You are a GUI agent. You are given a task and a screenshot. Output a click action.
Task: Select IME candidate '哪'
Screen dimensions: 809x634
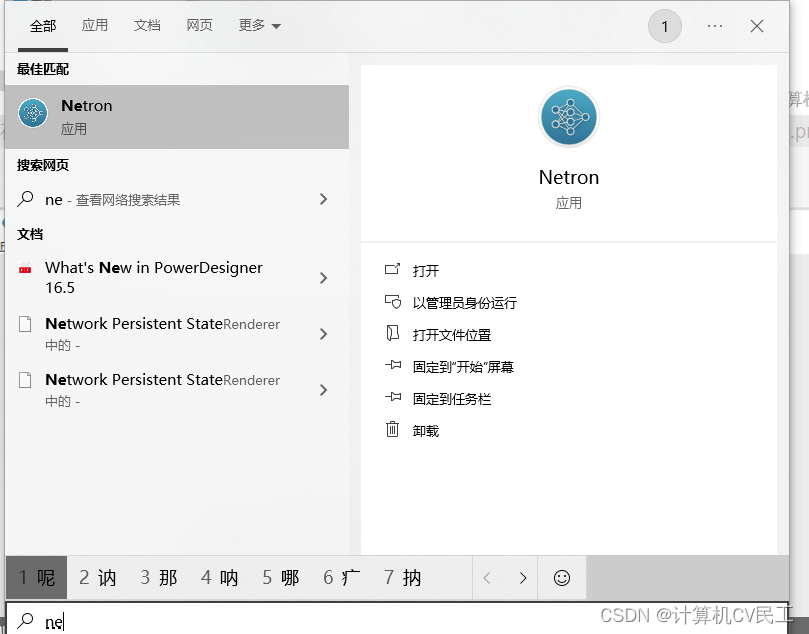coord(281,578)
